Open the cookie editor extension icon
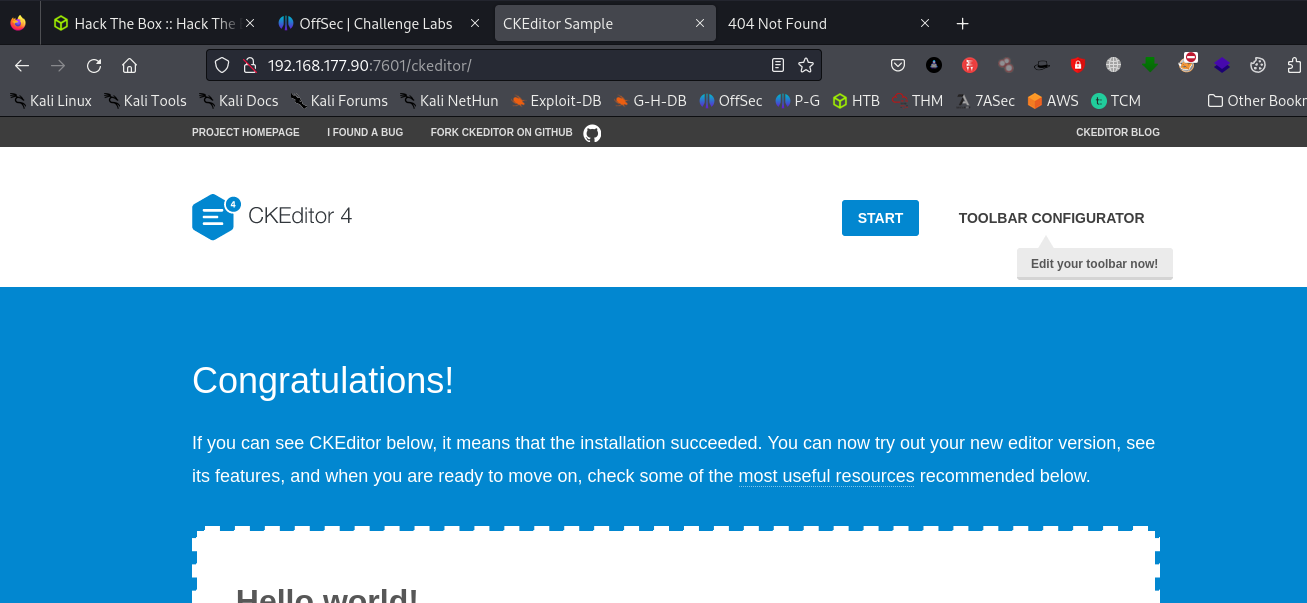 (x=1258, y=66)
